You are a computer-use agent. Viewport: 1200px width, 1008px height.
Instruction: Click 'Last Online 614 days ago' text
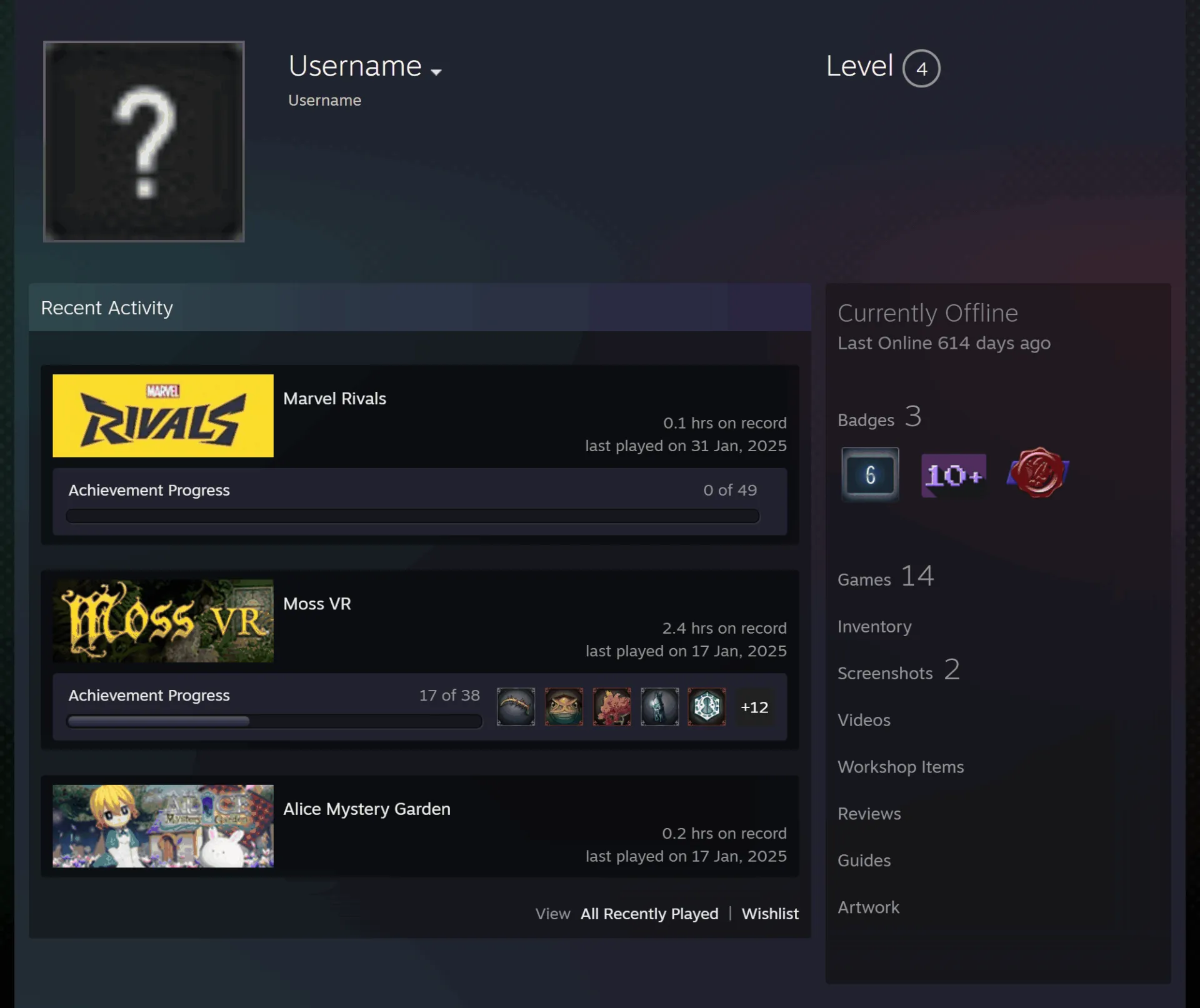click(944, 343)
